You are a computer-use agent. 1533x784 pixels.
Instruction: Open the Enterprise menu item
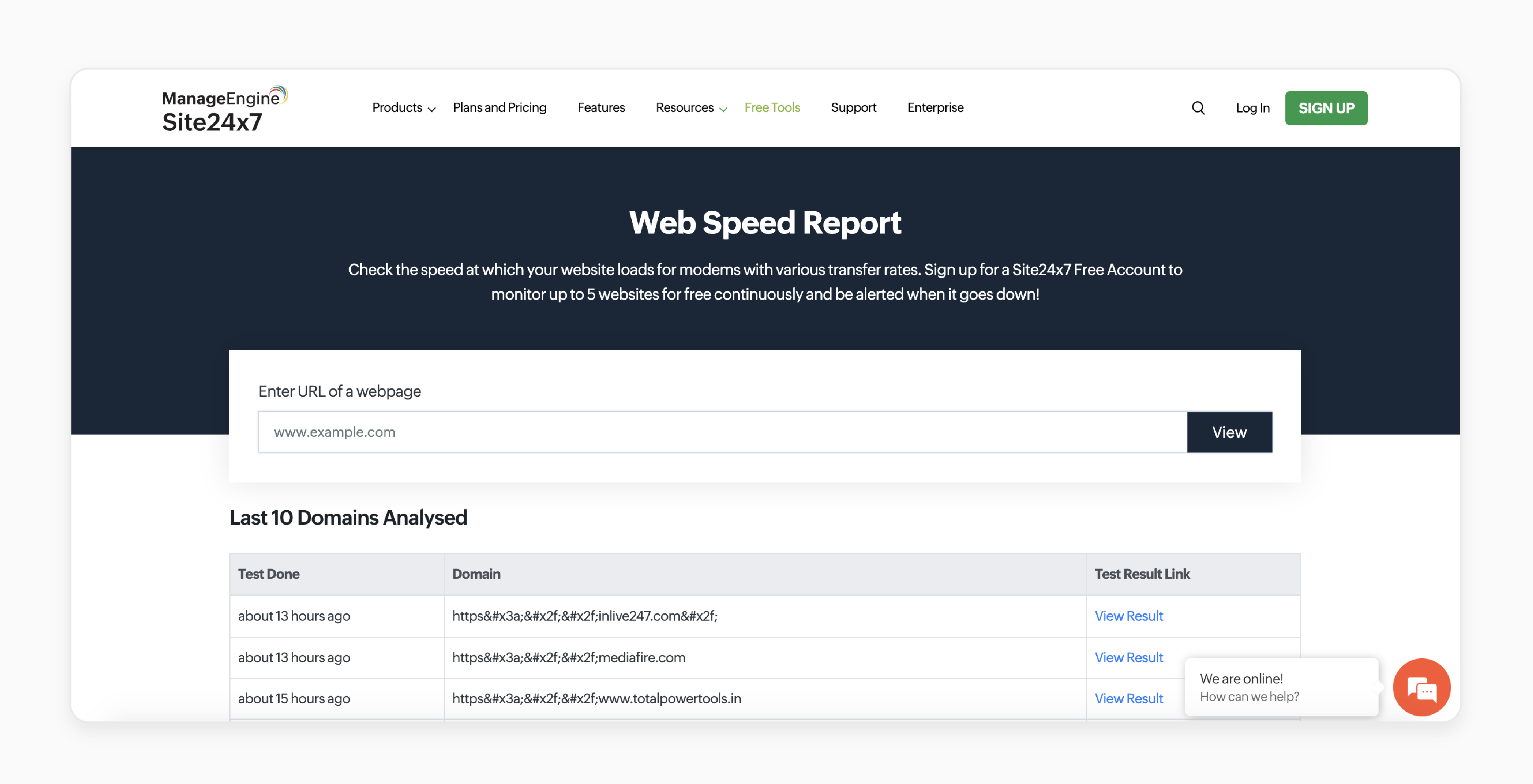click(x=935, y=108)
